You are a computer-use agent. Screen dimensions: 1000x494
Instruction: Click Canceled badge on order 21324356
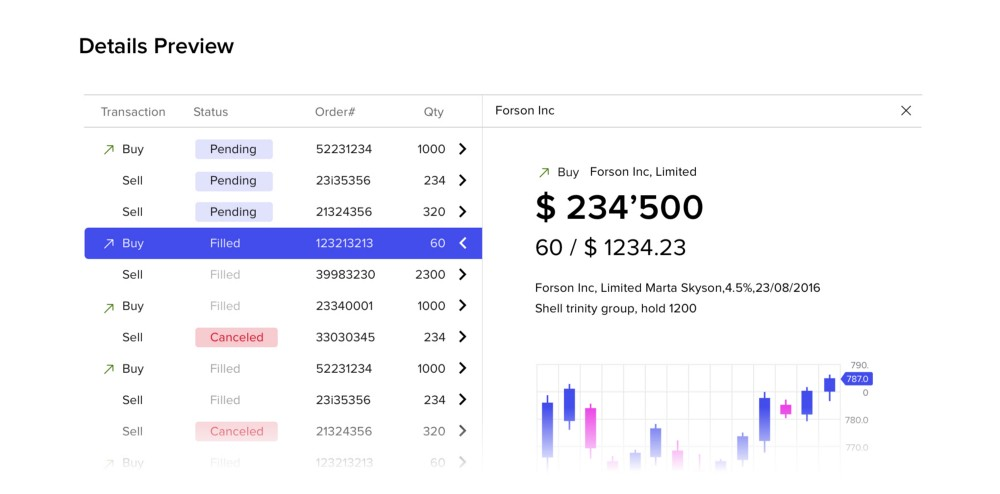(237, 432)
